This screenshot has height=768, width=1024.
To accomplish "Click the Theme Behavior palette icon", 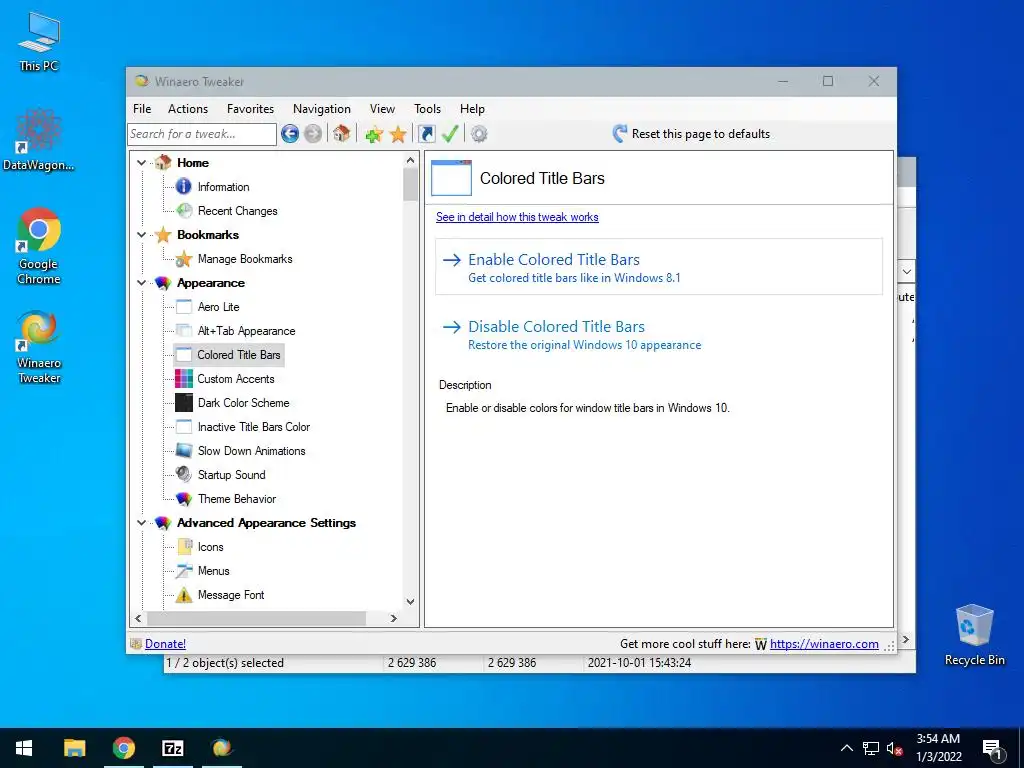I will tap(184, 499).
